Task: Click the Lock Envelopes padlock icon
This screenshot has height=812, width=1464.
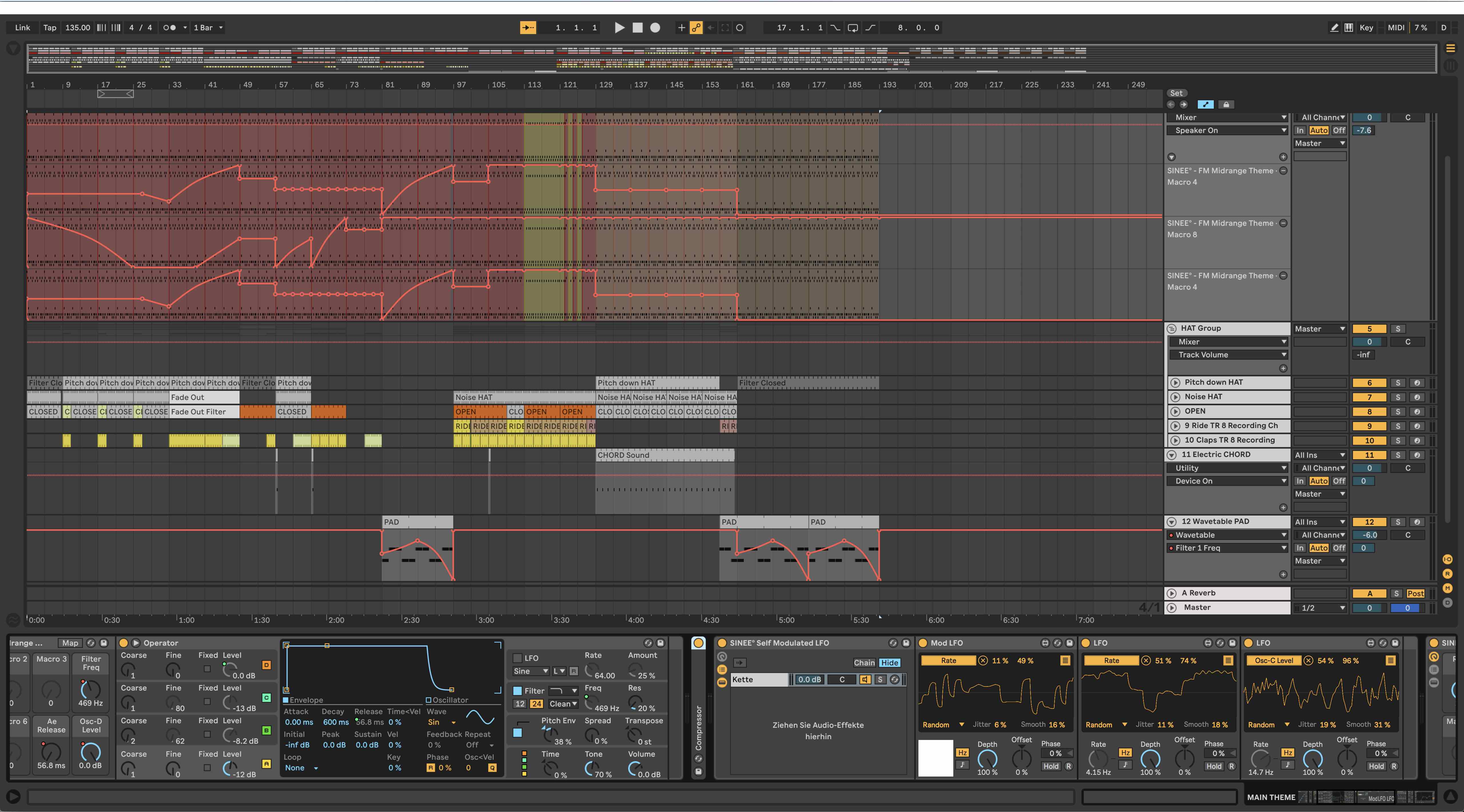Action: click(1226, 105)
